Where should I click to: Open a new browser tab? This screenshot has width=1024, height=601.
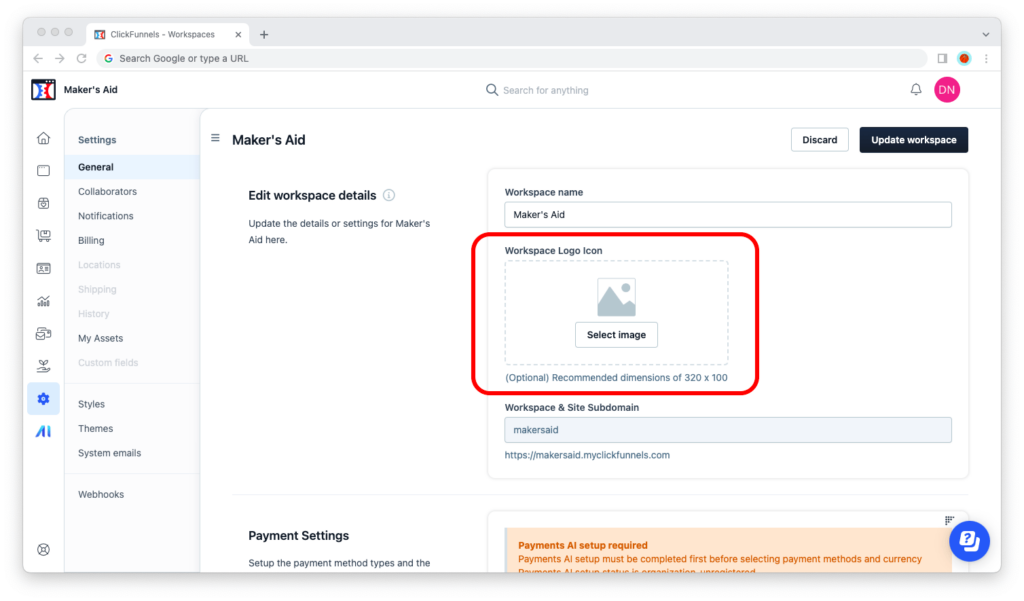tap(264, 35)
